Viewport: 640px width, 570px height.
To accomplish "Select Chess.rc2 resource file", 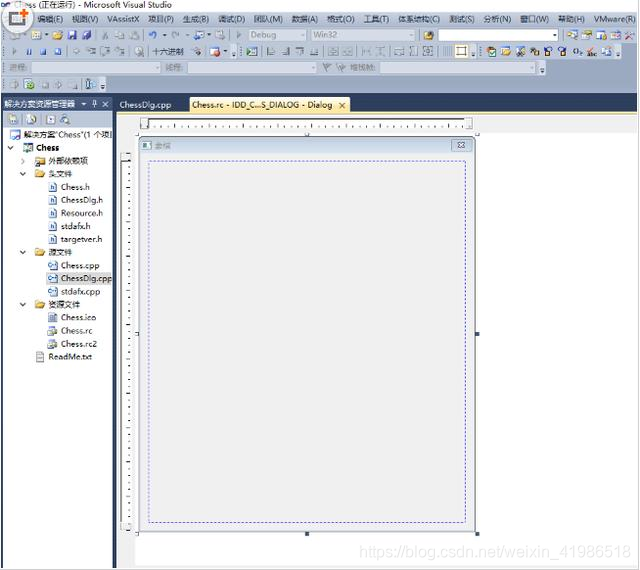I will pos(79,344).
